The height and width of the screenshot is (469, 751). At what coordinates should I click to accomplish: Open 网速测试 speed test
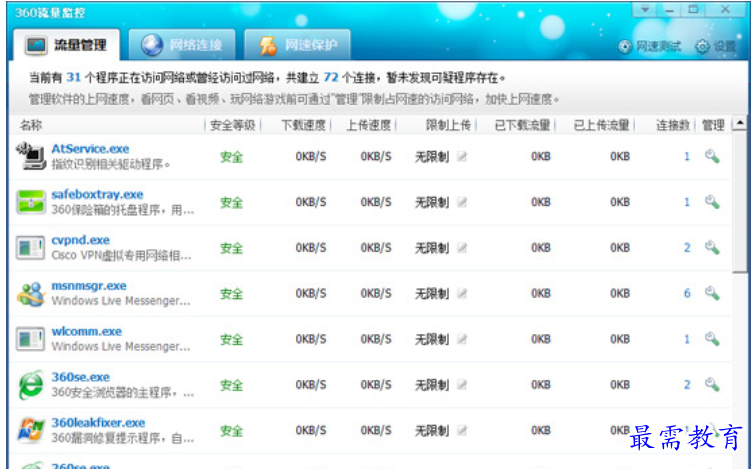pyautogui.click(x=649, y=46)
